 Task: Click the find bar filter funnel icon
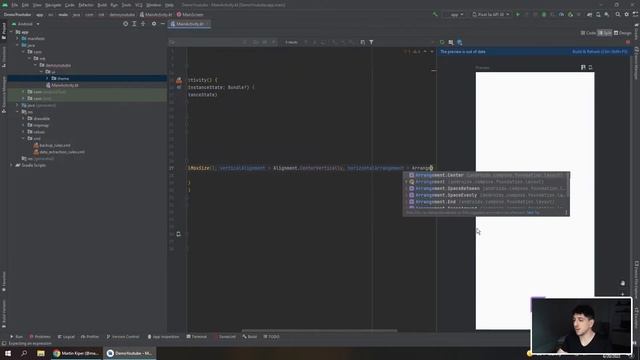[371, 42]
